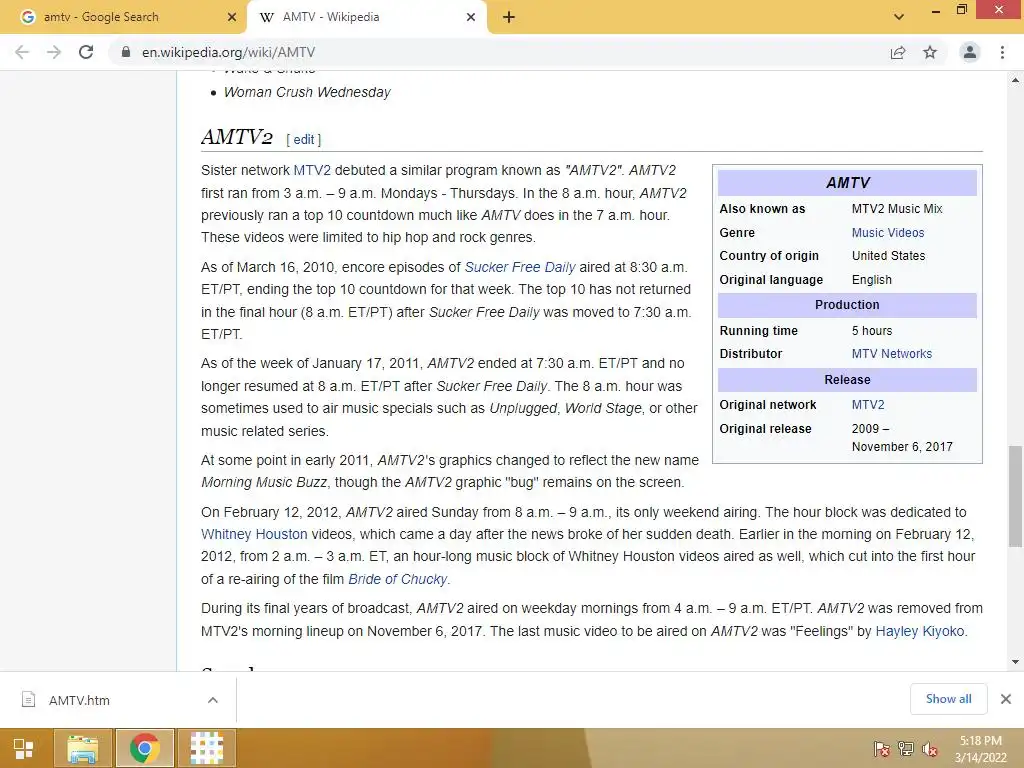Go back using the browser back arrow
The height and width of the screenshot is (768, 1024).
[22, 52]
